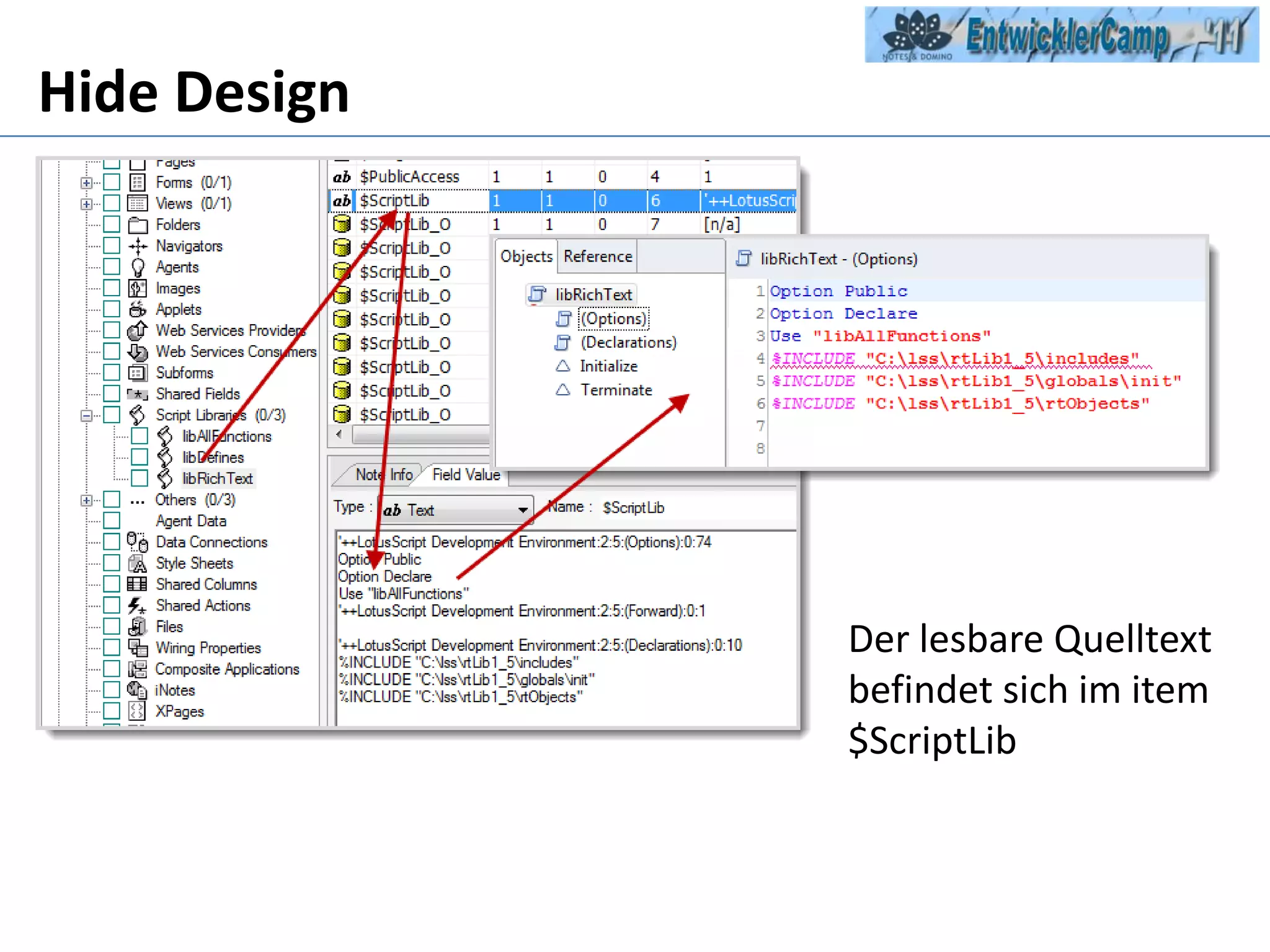Click inside the field value text area
Image resolution: width=1270 pixels, height=952 pixels.
coord(566,627)
